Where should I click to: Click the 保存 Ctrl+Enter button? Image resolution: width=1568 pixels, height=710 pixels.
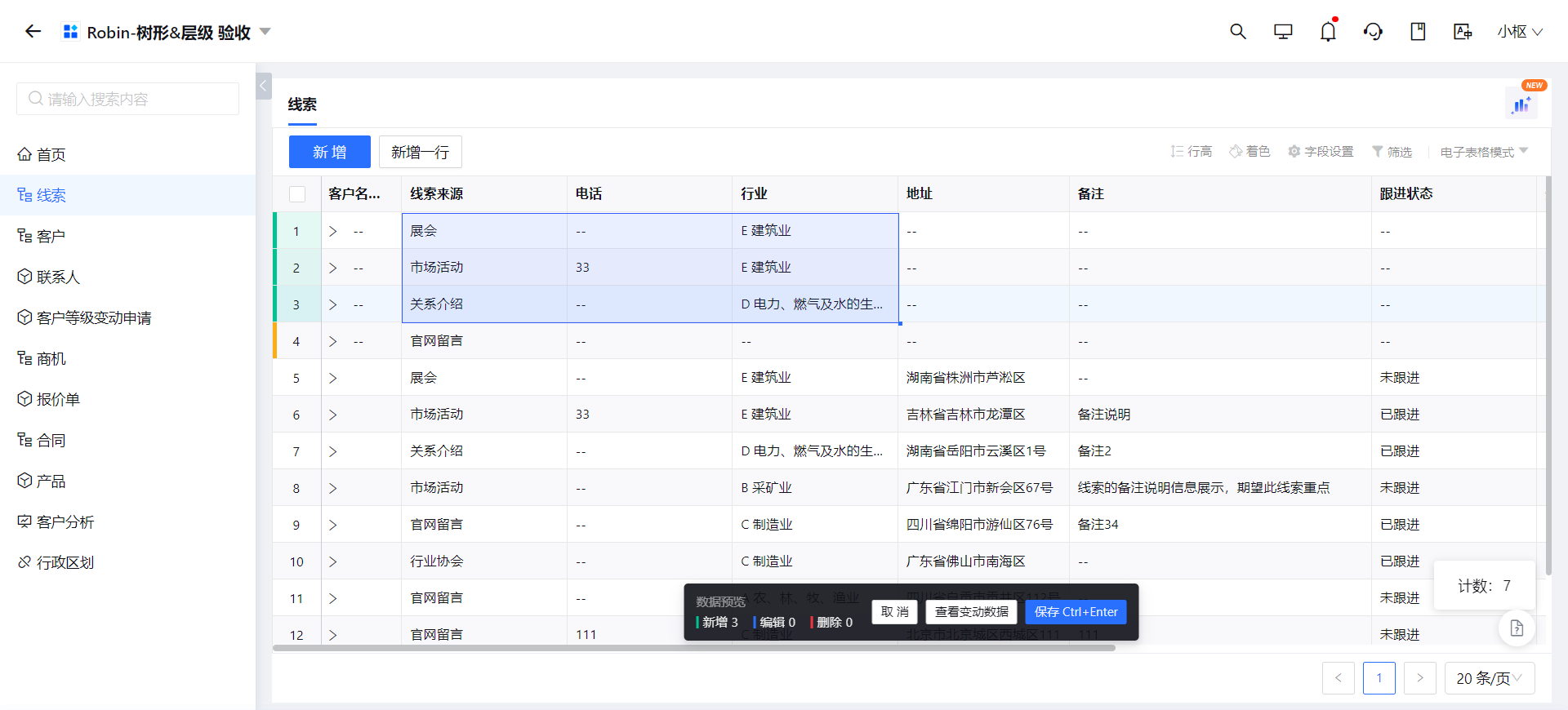[x=1076, y=612]
